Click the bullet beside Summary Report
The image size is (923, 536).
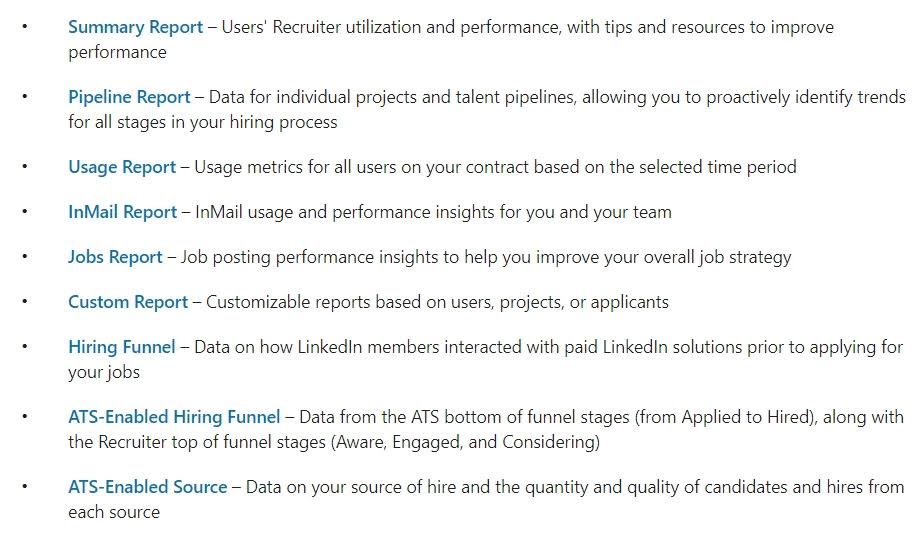26,27
